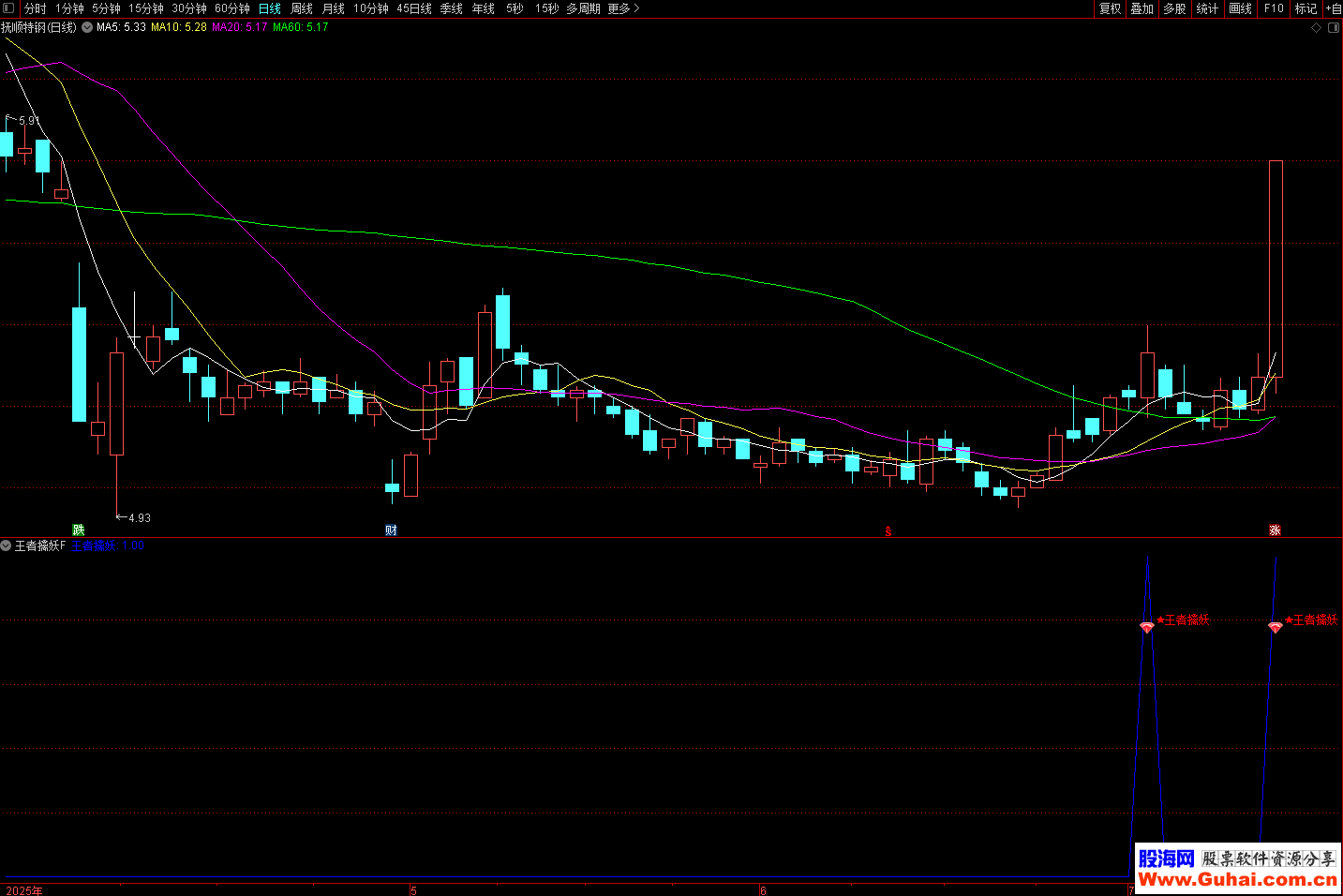The image size is (1343, 896).
Task: Click the earlier 王者擒妖 gem signal icon
Action: [1147, 627]
